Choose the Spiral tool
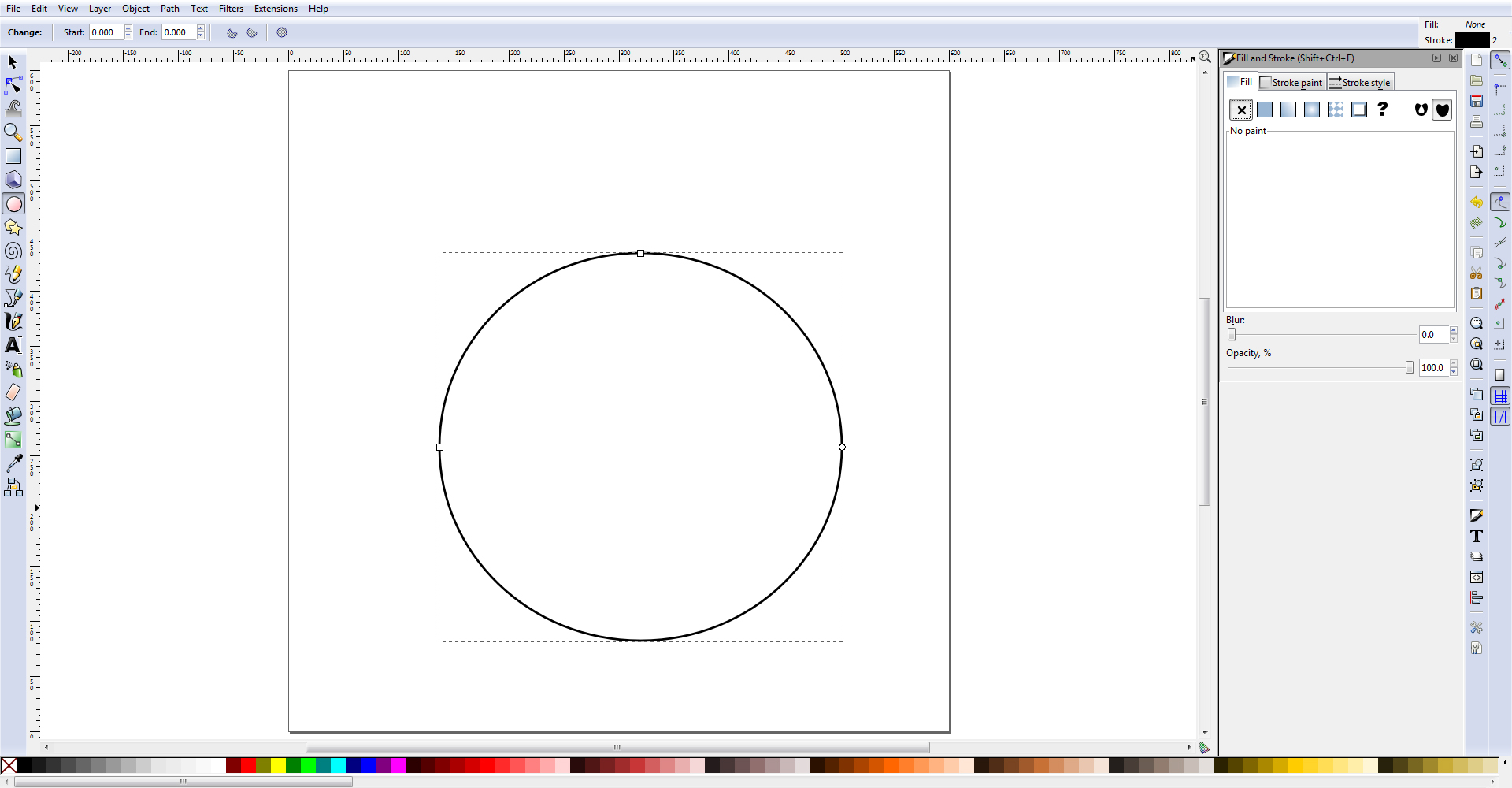This screenshot has width=1512, height=788. 13,251
